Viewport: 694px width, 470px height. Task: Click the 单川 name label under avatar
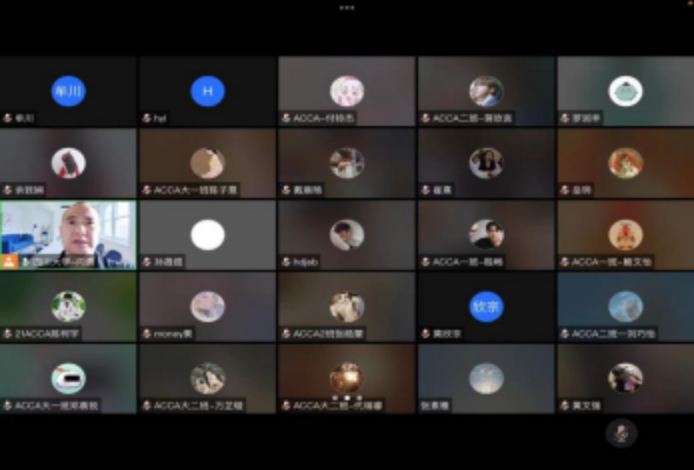coord(24,118)
